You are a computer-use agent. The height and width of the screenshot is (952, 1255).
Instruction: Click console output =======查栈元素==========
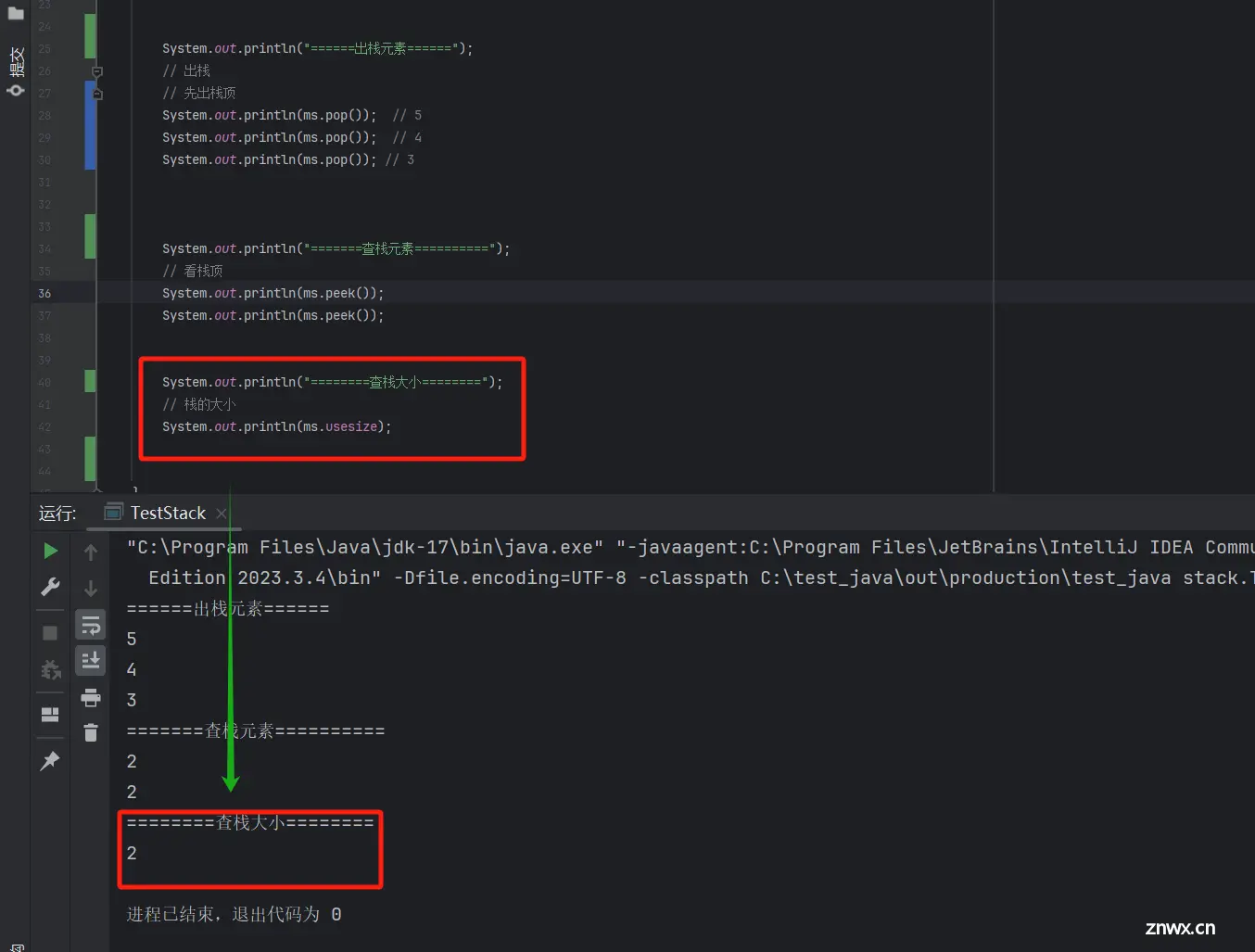pos(256,730)
